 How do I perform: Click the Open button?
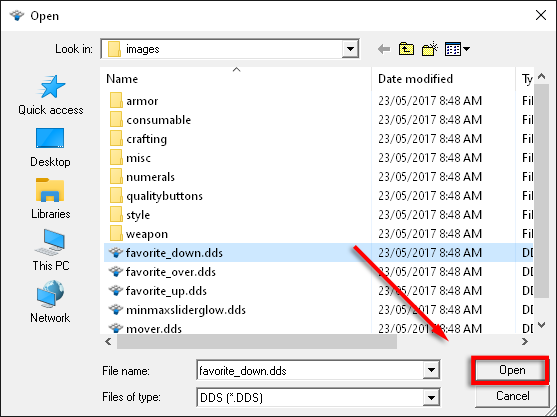tap(512, 370)
